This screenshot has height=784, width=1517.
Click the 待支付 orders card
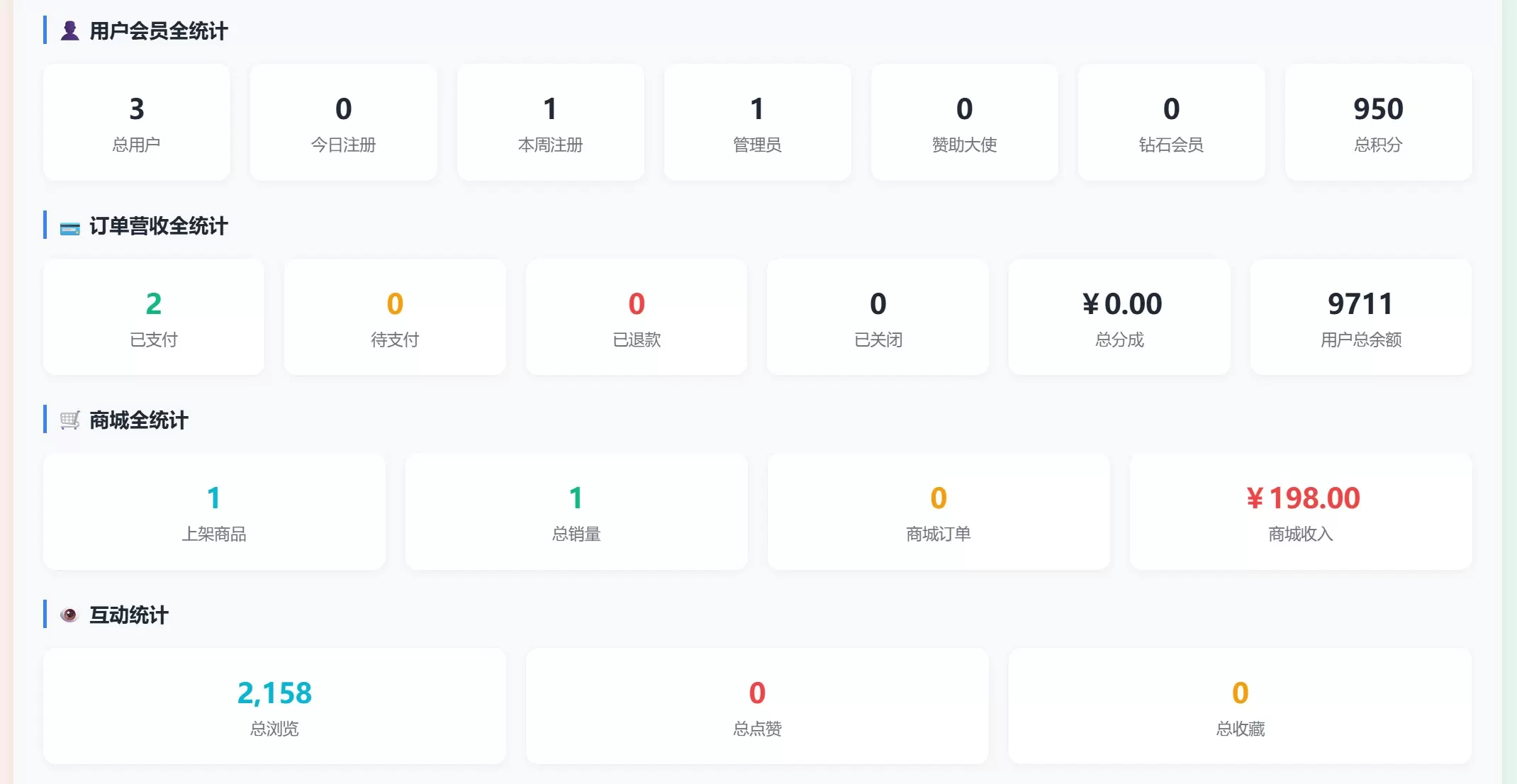pyautogui.click(x=396, y=317)
